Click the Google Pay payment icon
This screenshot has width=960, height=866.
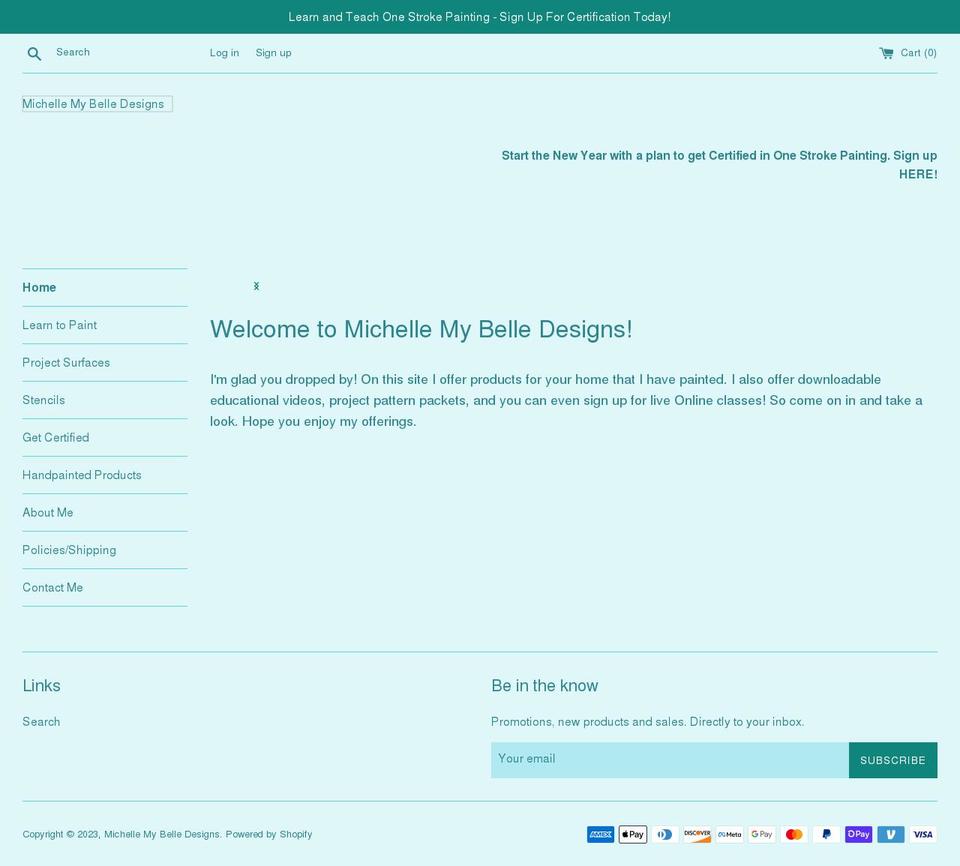(x=762, y=834)
